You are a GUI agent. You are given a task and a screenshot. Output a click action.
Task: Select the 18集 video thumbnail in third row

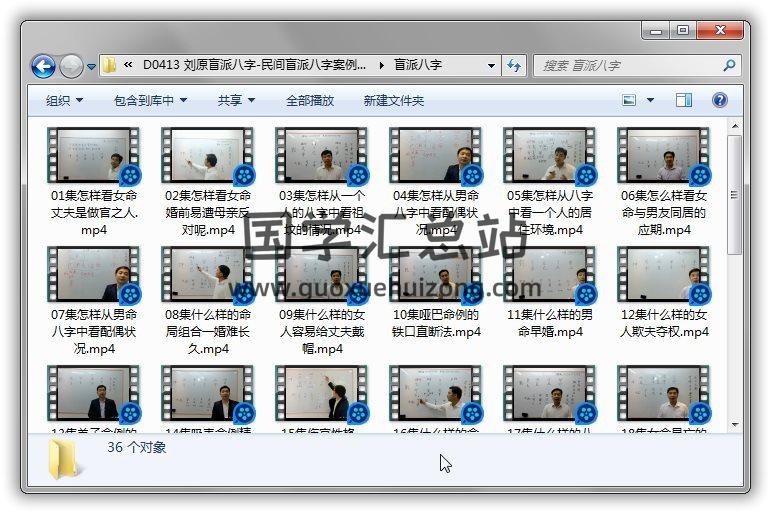(664, 393)
